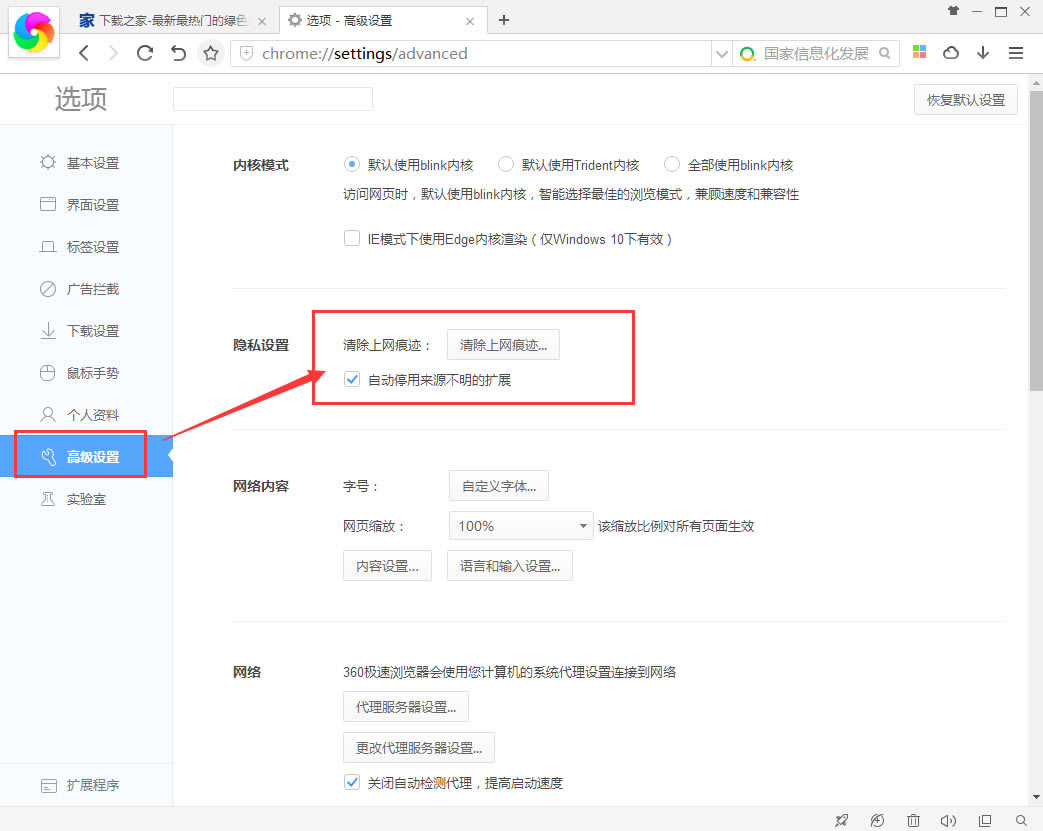Click the back navigation arrow
This screenshot has height=831, width=1043.
click(84, 54)
